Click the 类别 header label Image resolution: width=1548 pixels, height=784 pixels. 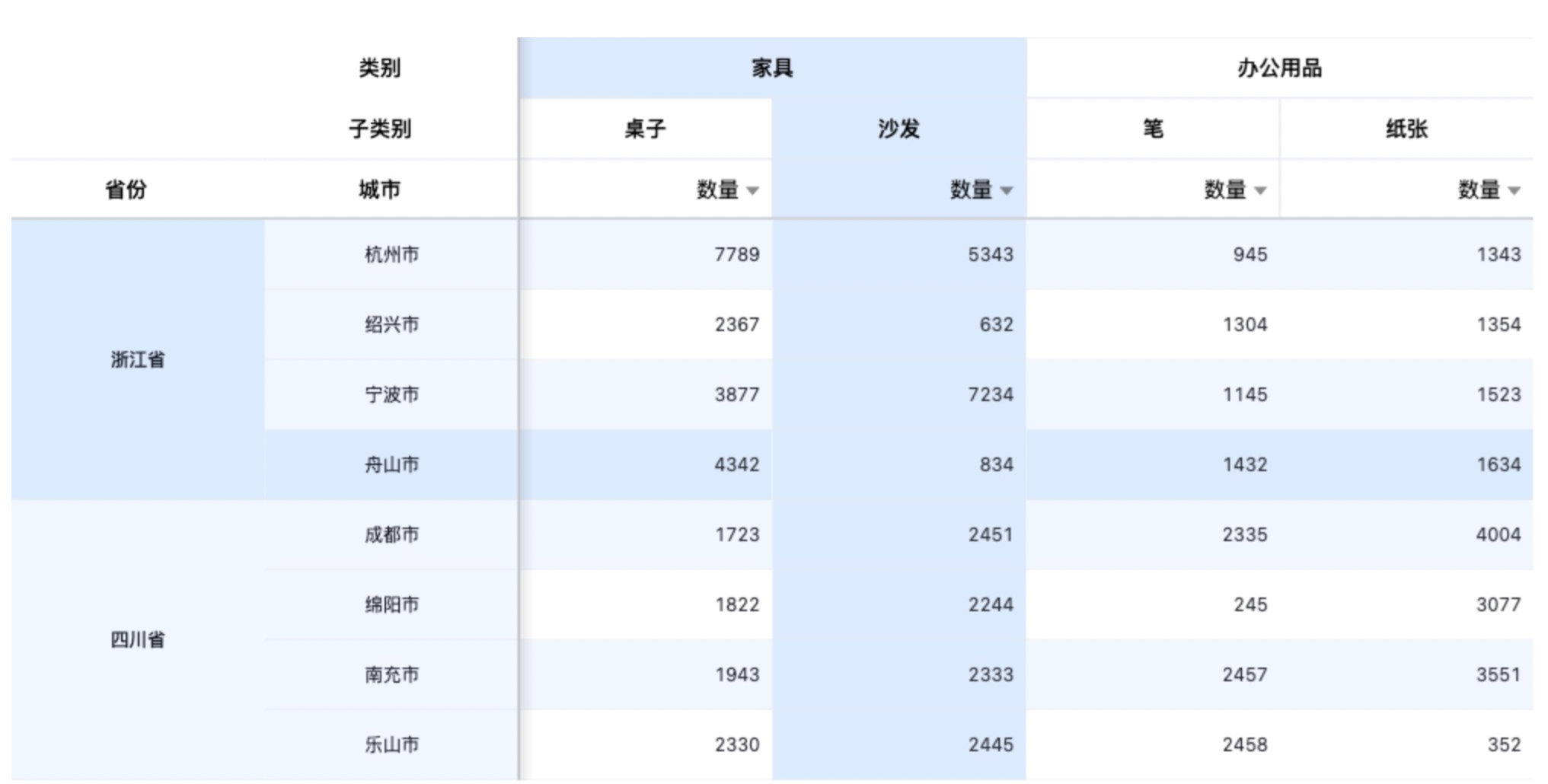point(379,69)
